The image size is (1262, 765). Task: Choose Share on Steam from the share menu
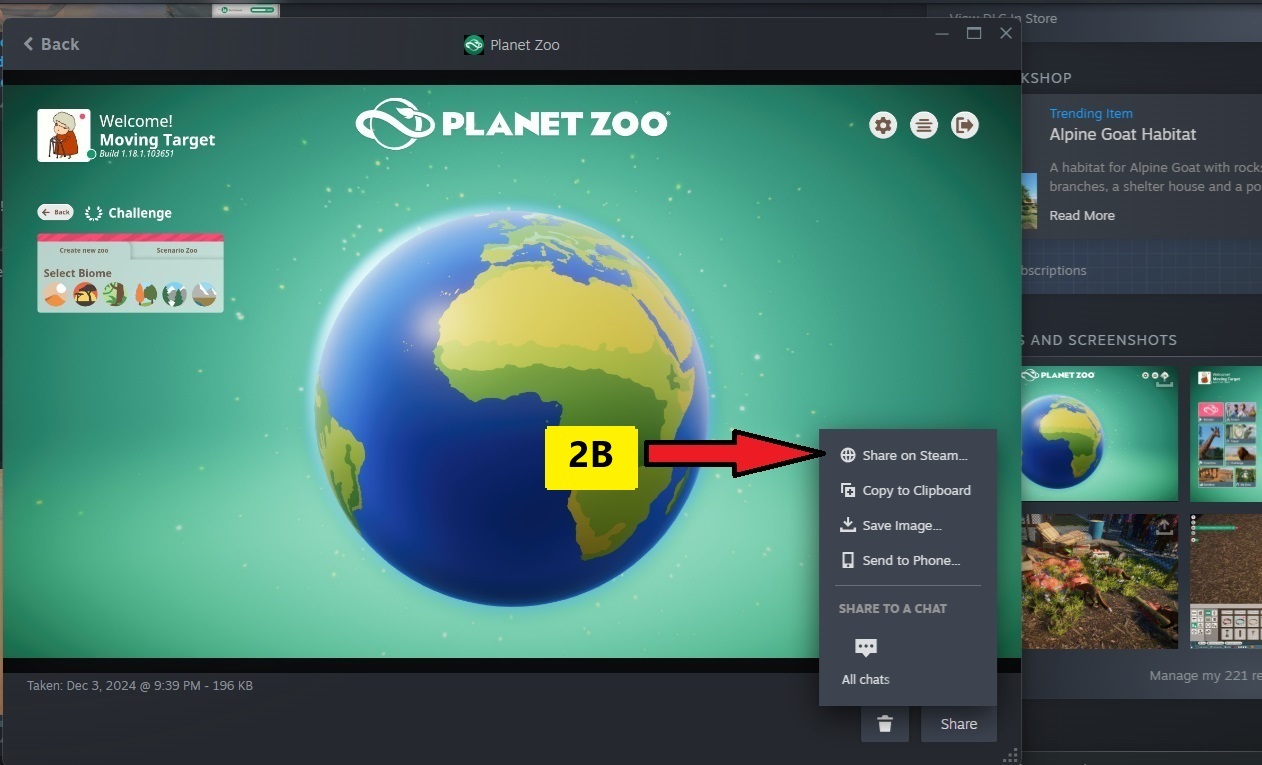(903, 455)
